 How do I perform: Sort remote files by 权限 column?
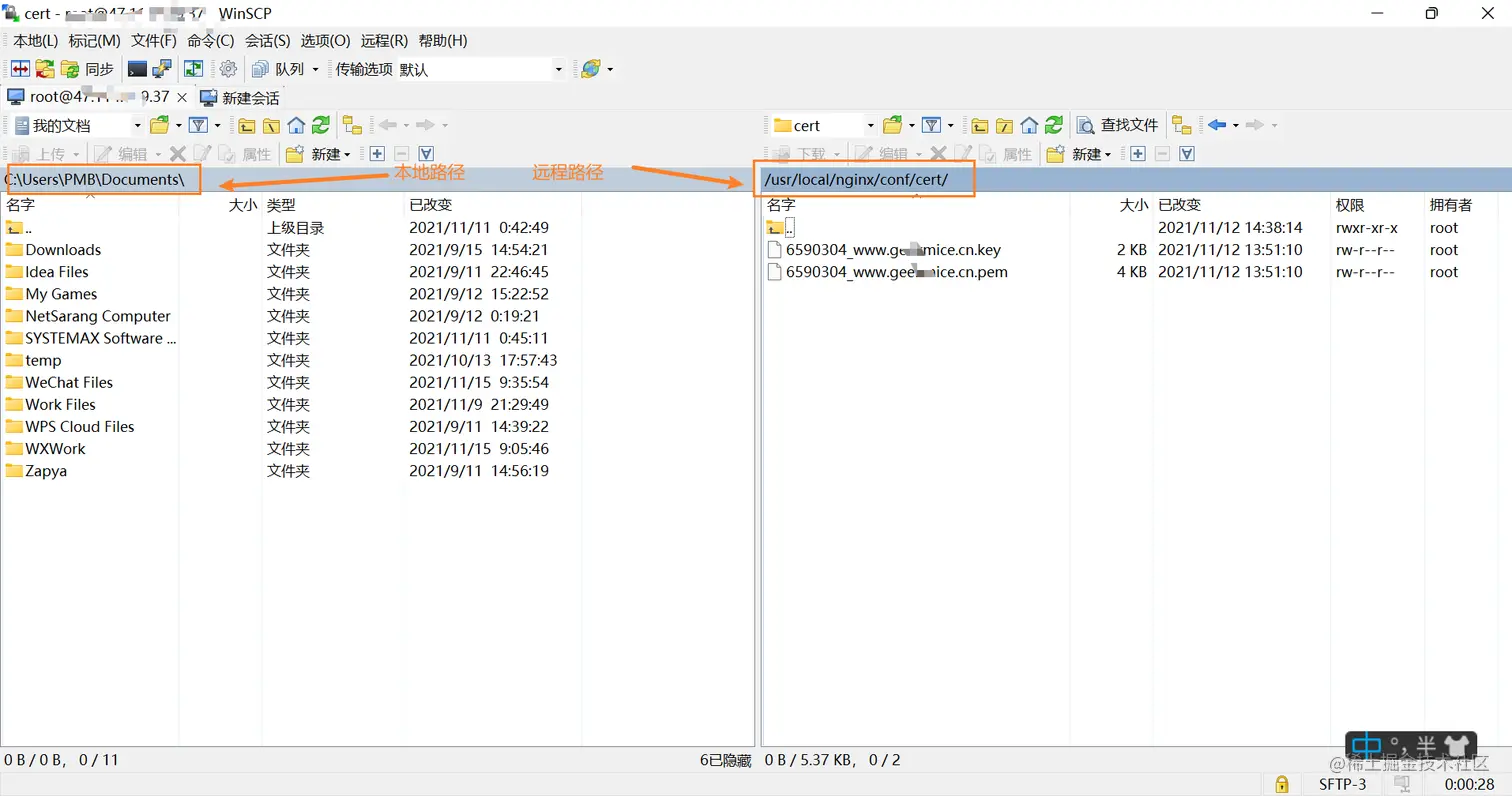pos(1377,205)
